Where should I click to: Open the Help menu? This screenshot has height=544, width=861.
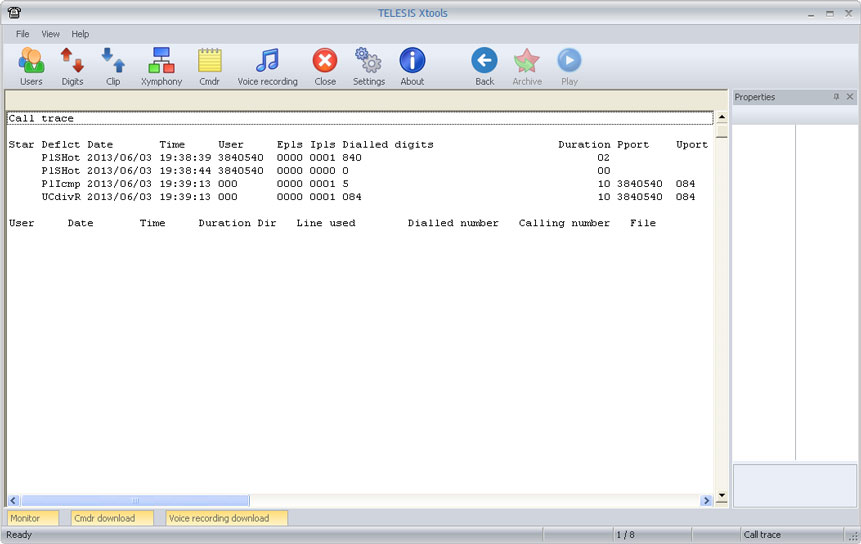(x=80, y=34)
